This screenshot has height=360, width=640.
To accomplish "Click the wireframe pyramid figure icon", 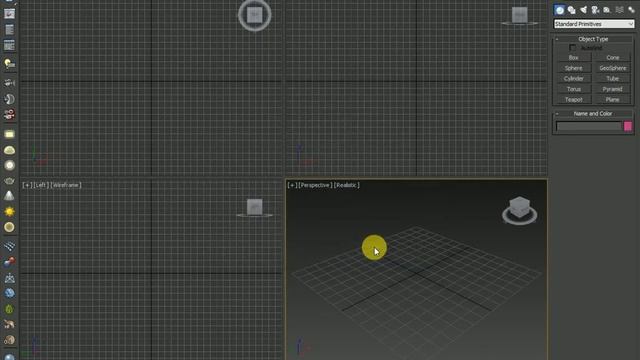I will click(x=9, y=278).
